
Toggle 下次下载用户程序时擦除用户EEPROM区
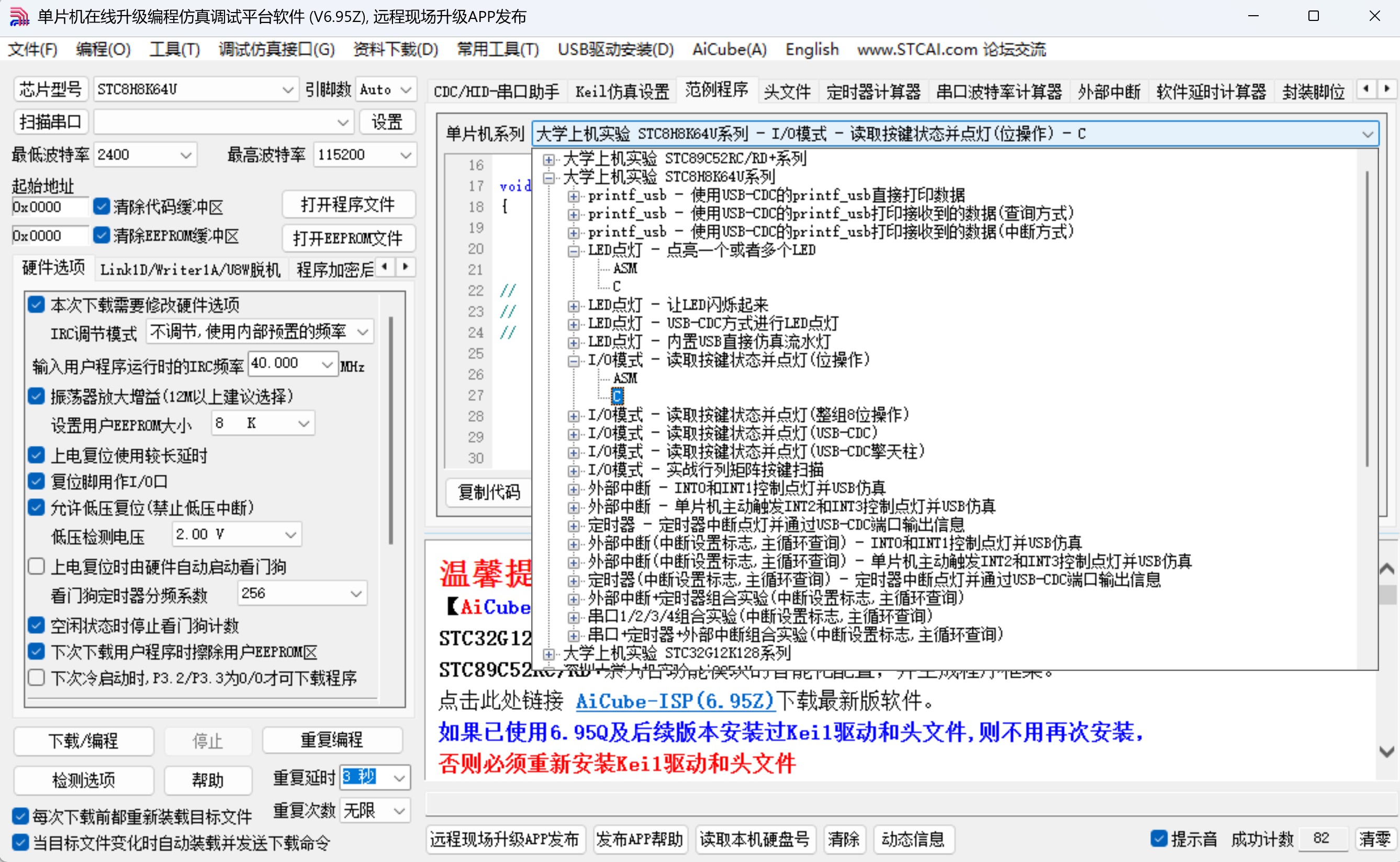pyautogui.click(x=37, y=651)
